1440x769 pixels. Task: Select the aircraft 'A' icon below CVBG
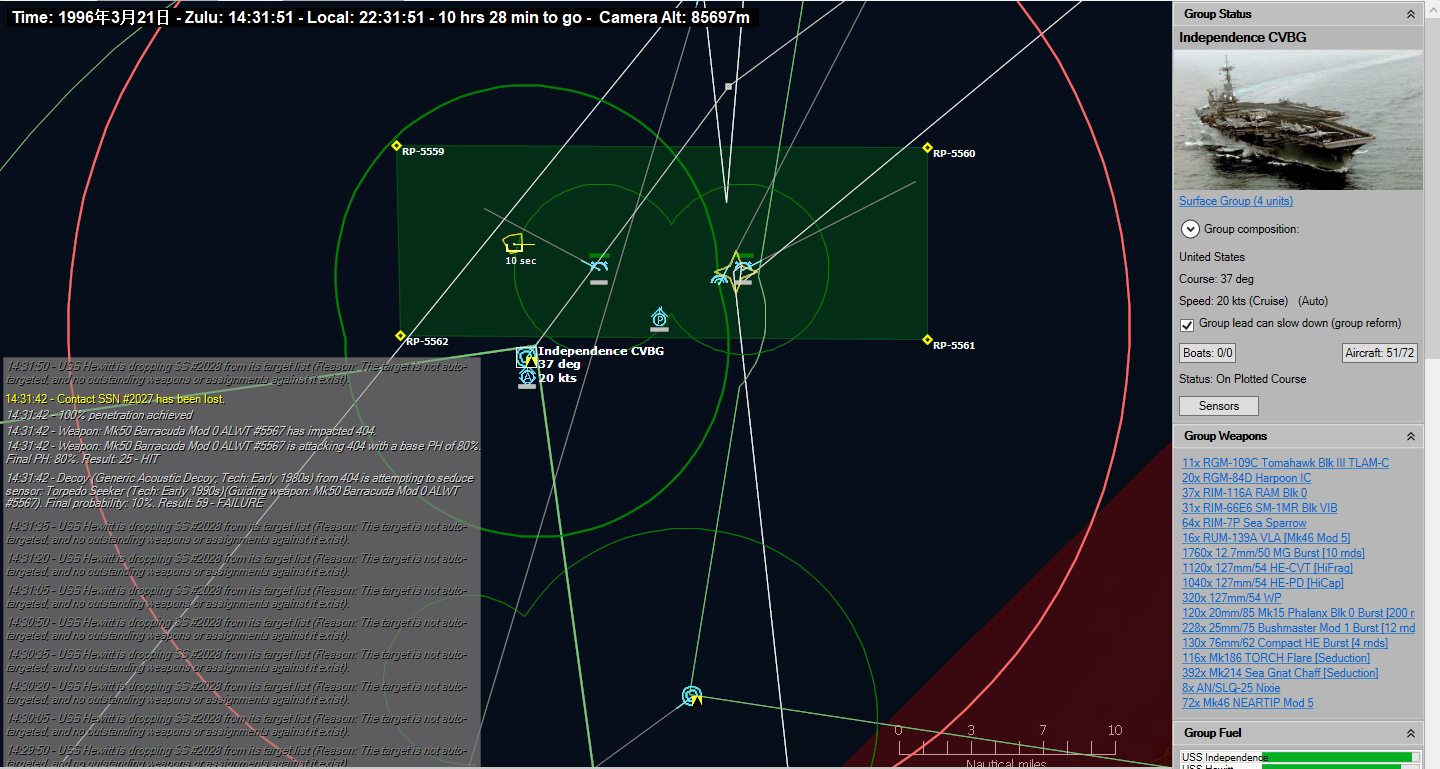[527, 377]
